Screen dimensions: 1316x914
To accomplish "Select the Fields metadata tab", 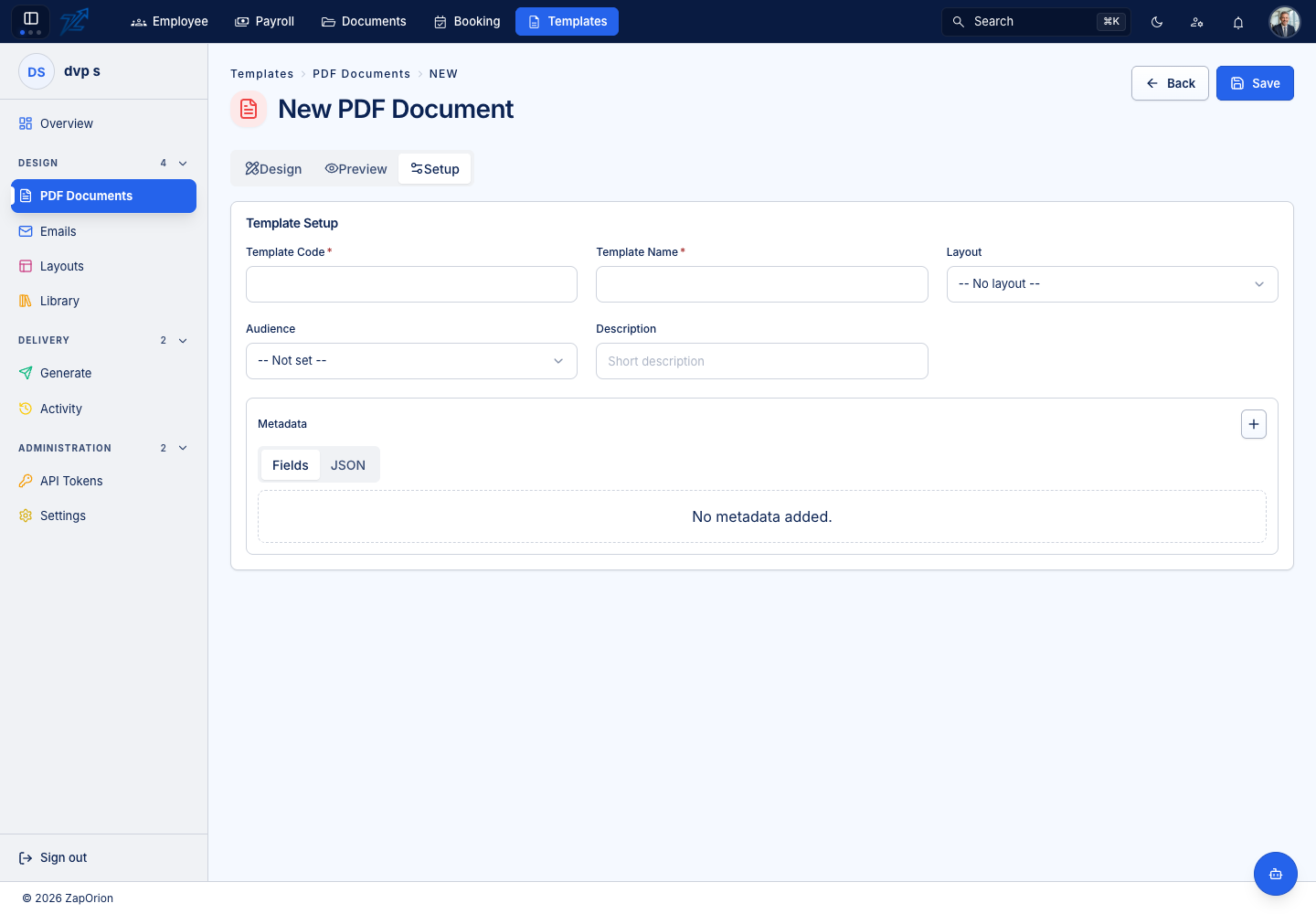I will click(x=291, y=465).
